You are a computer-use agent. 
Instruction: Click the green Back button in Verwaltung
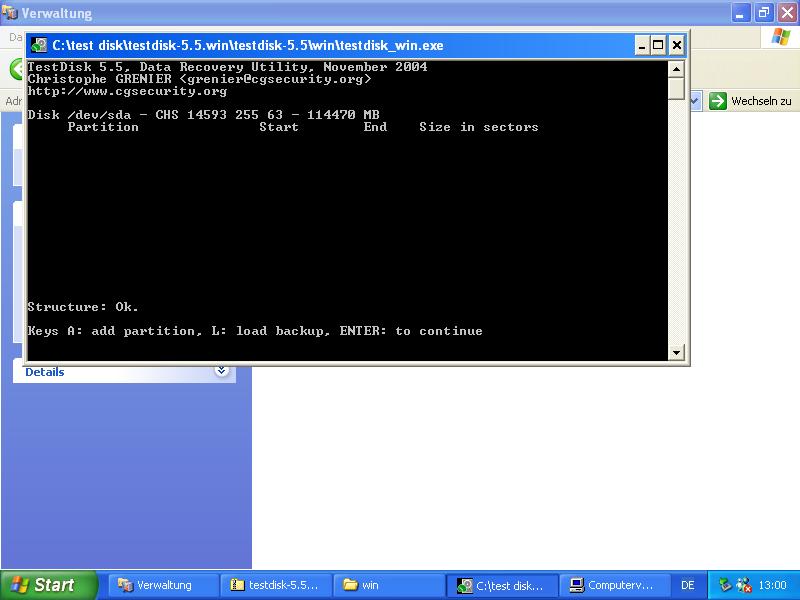[x=16, y=68]
